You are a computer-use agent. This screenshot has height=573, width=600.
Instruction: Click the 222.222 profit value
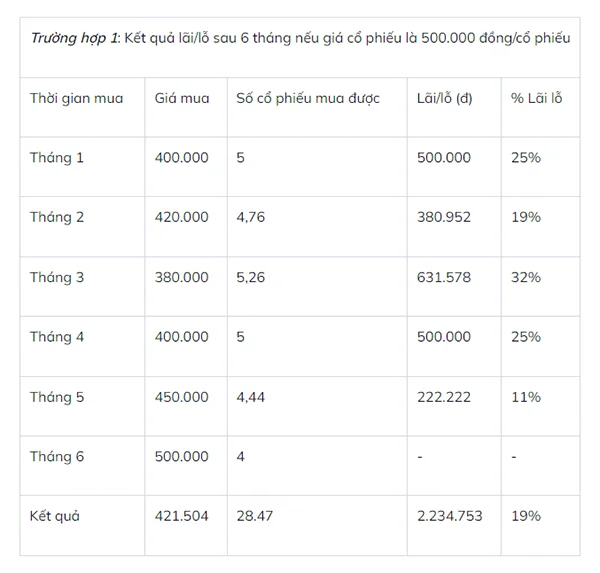click(443, 397)
